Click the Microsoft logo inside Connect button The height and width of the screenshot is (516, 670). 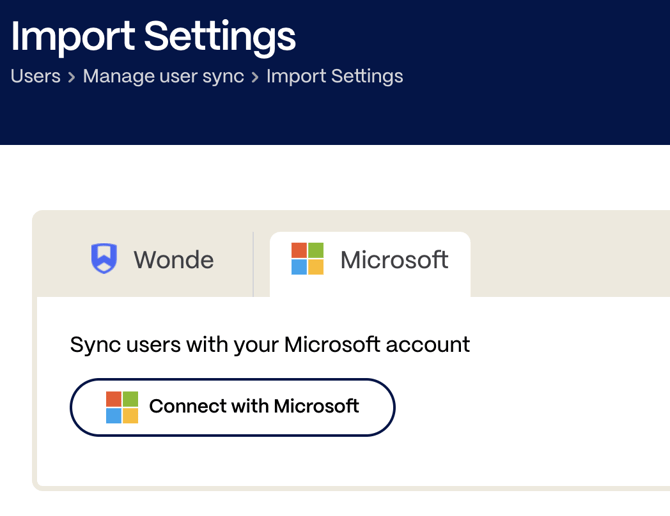point(122,407)
